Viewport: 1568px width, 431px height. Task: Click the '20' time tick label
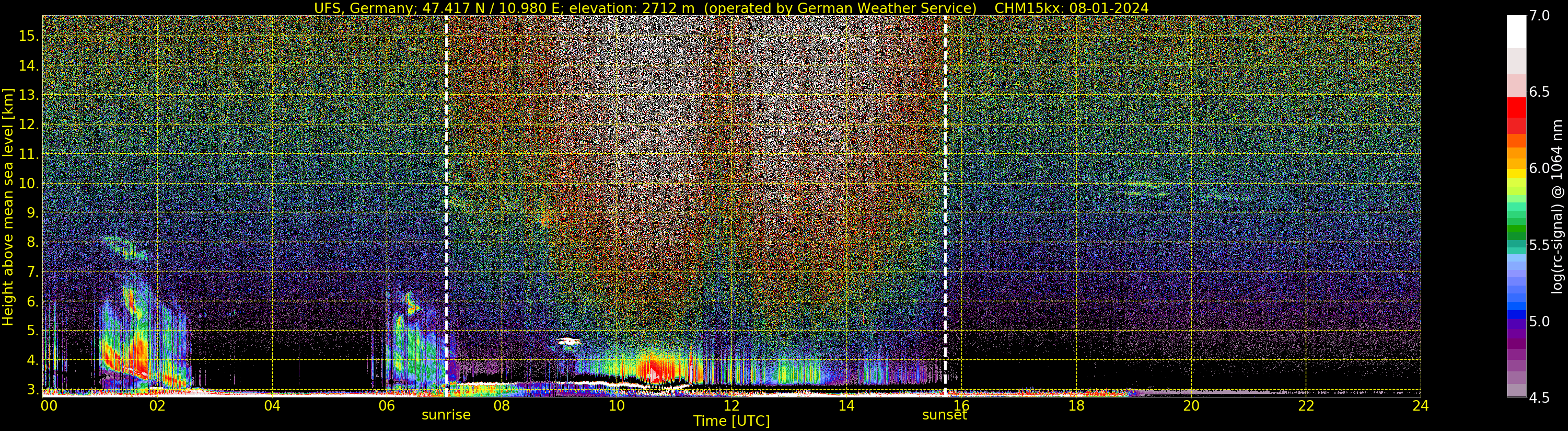click(1191, 405)
